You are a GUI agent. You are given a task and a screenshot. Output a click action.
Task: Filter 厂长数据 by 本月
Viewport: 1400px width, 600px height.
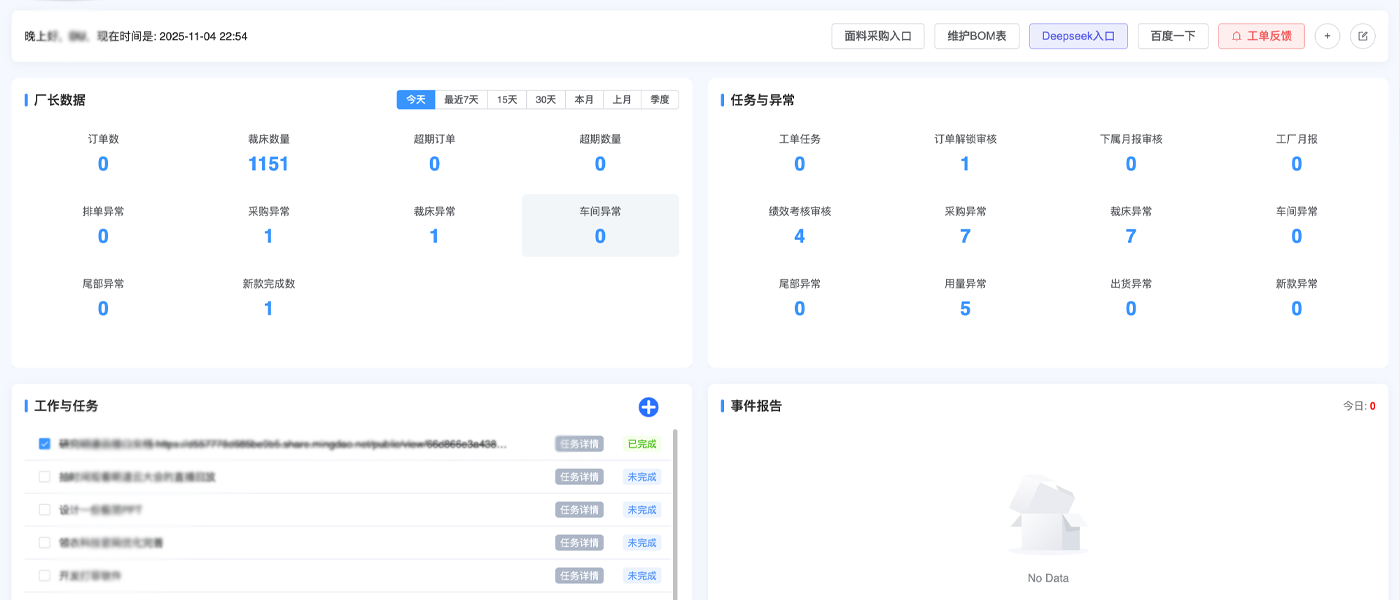coord(583,99)
